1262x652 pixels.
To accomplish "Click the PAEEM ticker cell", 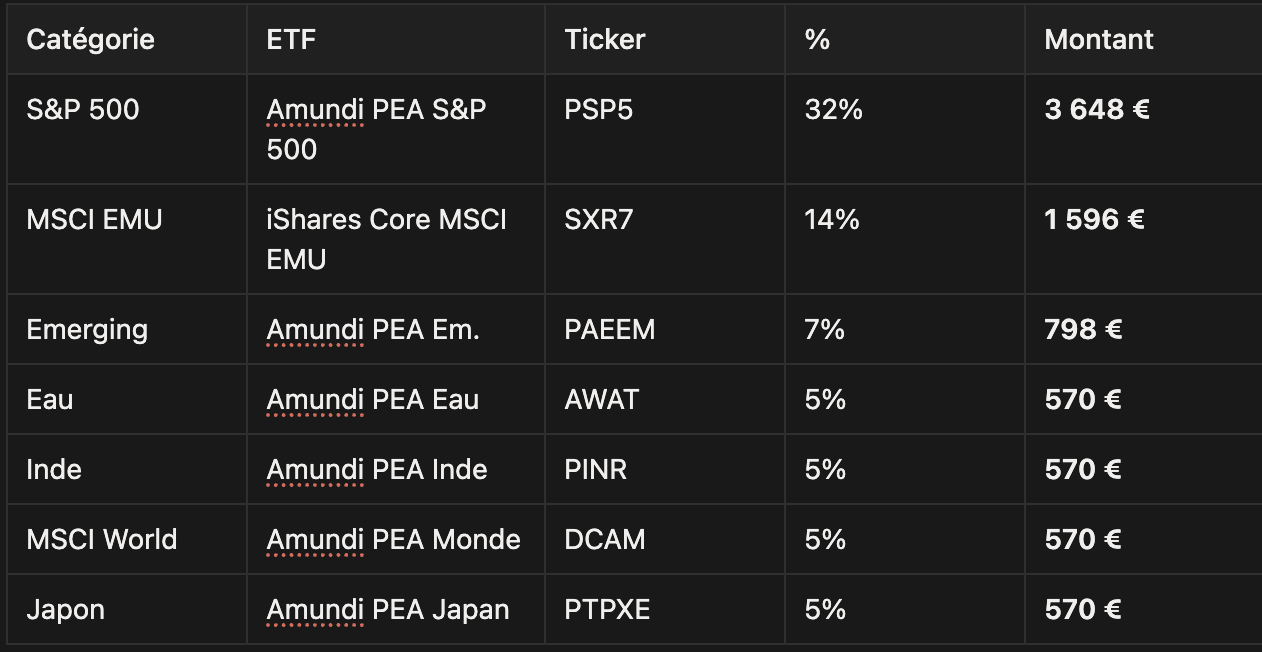I will pyautogui.click(x=609, y=330).
